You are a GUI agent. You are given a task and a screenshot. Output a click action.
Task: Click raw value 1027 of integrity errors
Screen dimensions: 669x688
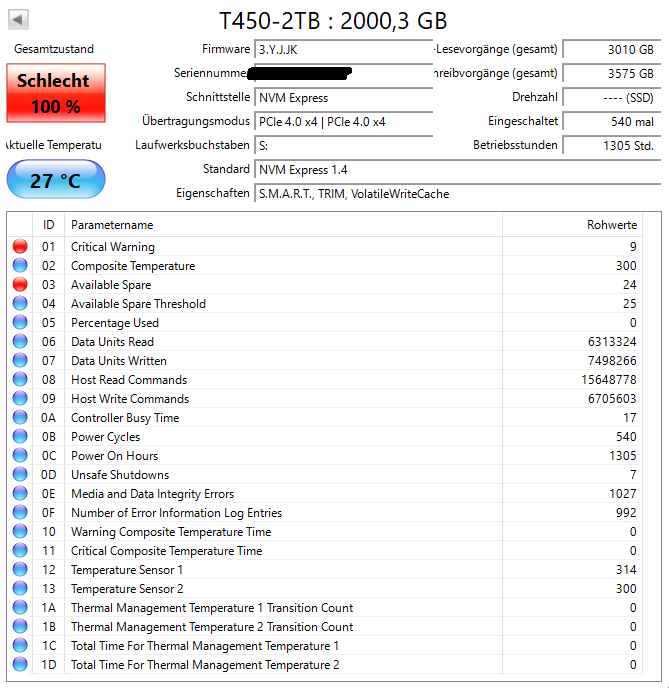(623, 494)
